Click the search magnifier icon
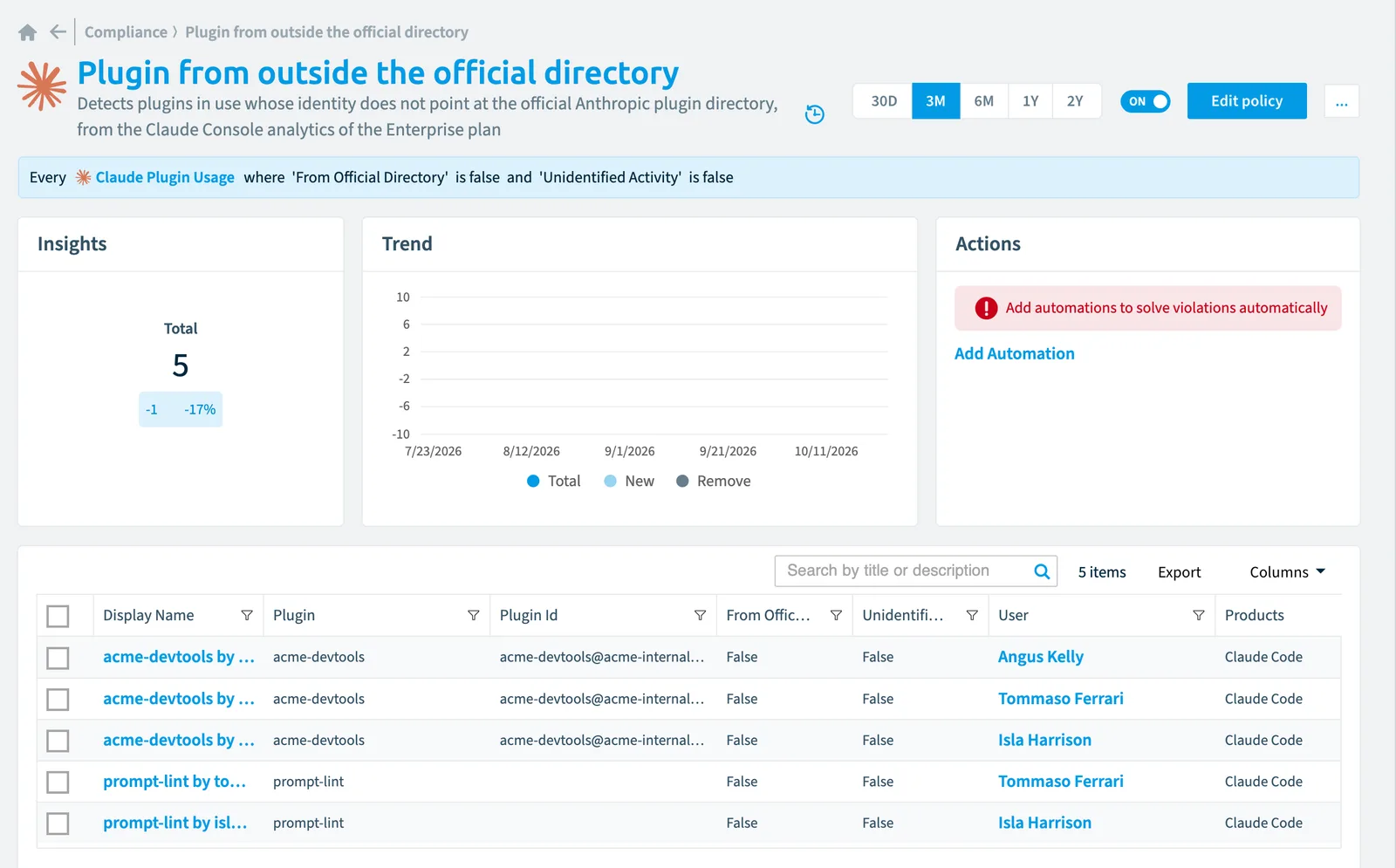The image size is (1396, 868). pos(1042,571)
